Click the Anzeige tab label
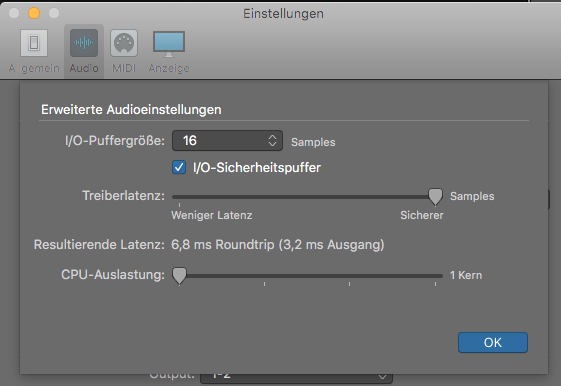The image size is (561, 386). coord(169,68)
